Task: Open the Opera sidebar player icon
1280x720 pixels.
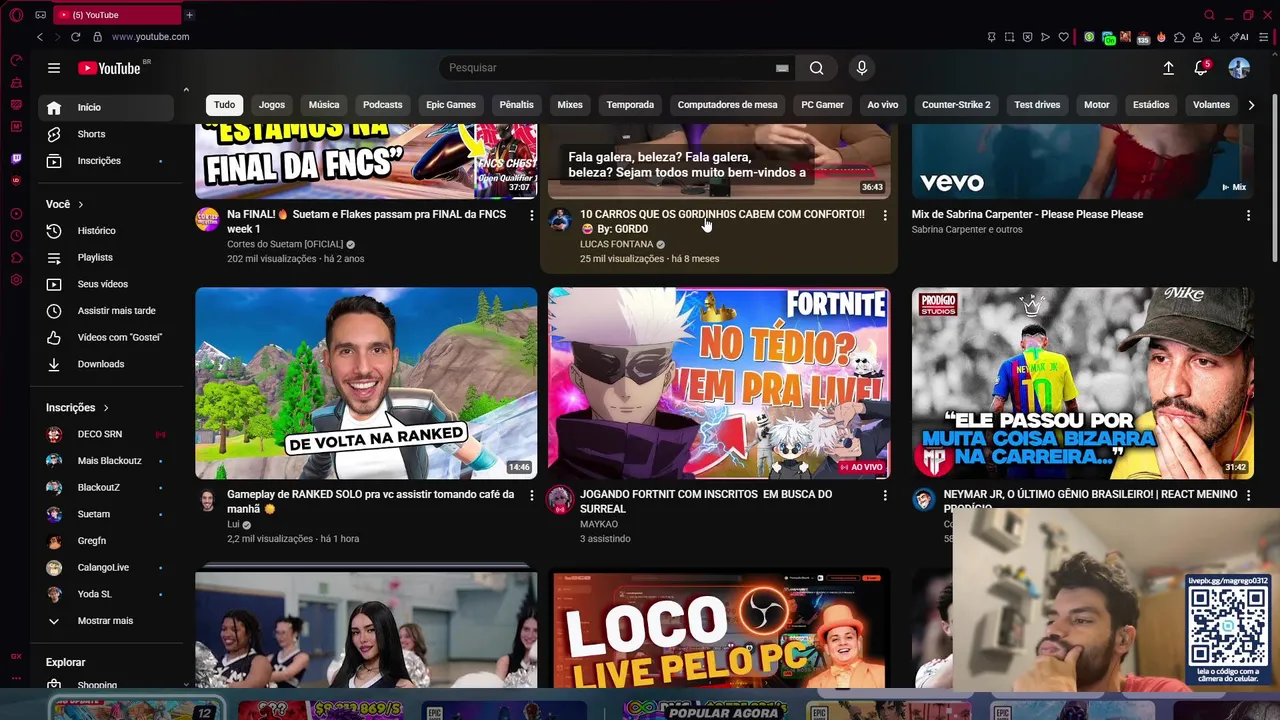Action: [16, 214]
